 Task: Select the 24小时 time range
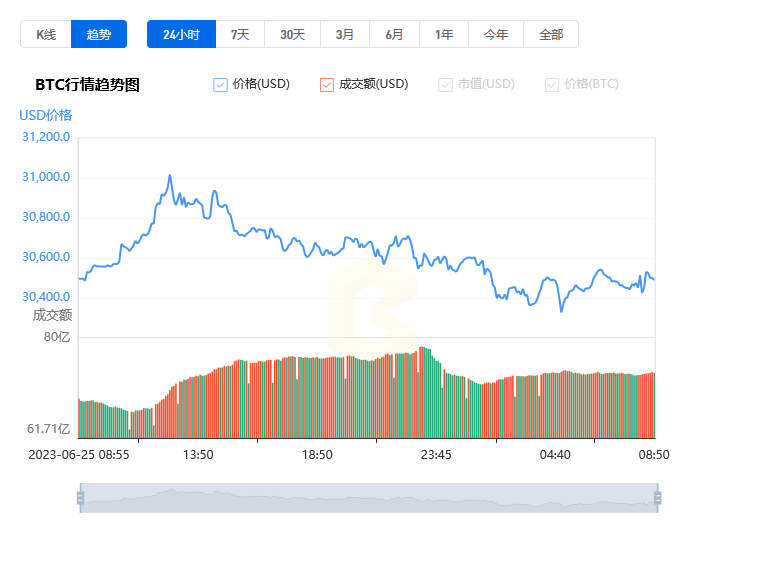181,34
